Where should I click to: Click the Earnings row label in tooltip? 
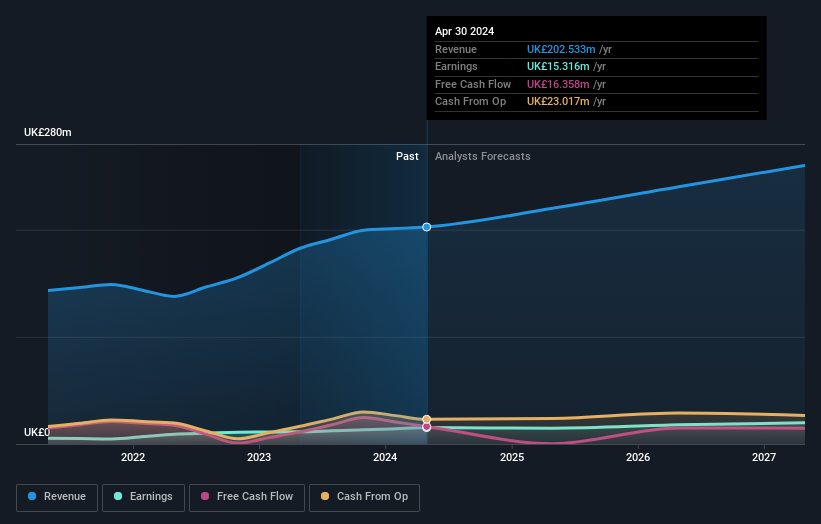point(456,66)
